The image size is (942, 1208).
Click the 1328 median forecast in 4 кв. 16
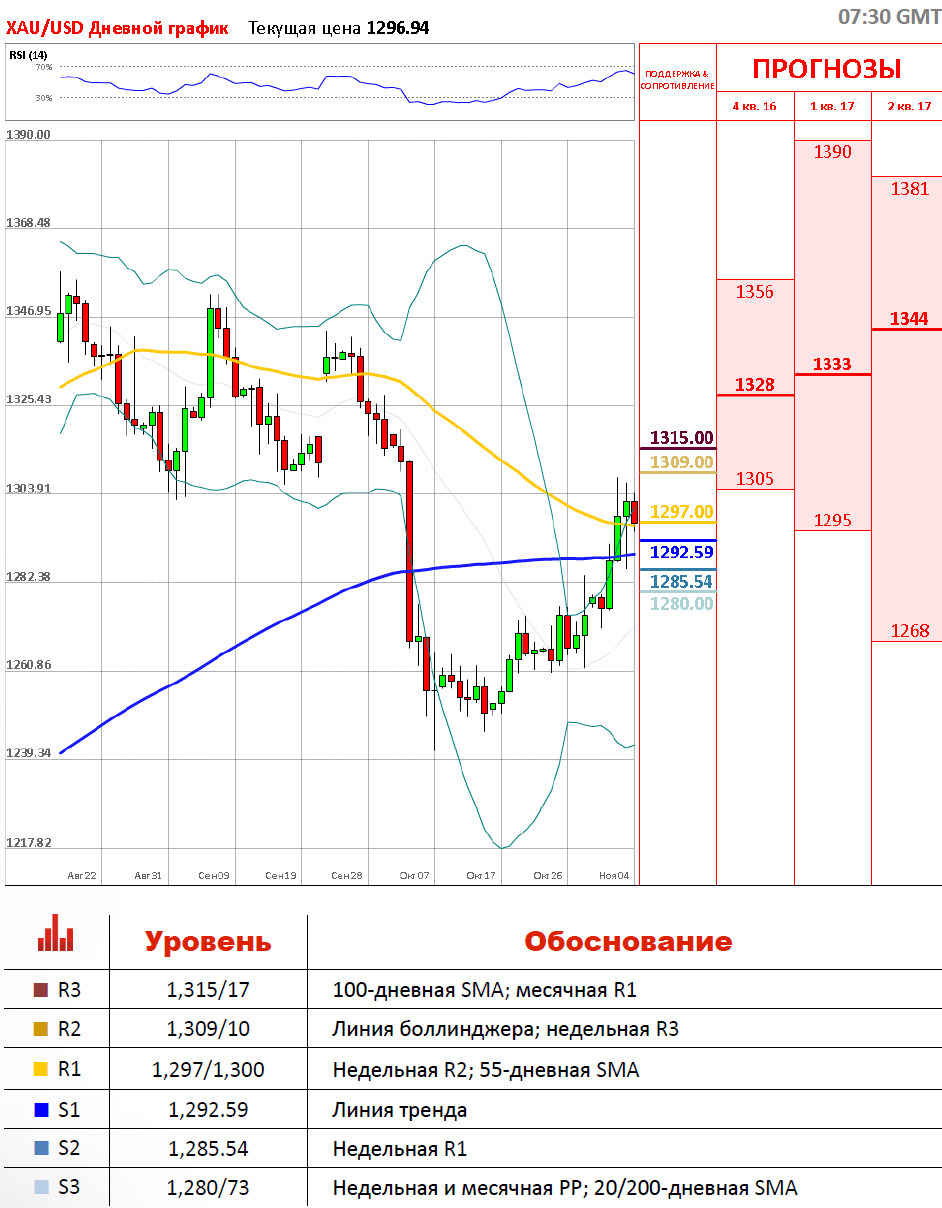point(755,385)
